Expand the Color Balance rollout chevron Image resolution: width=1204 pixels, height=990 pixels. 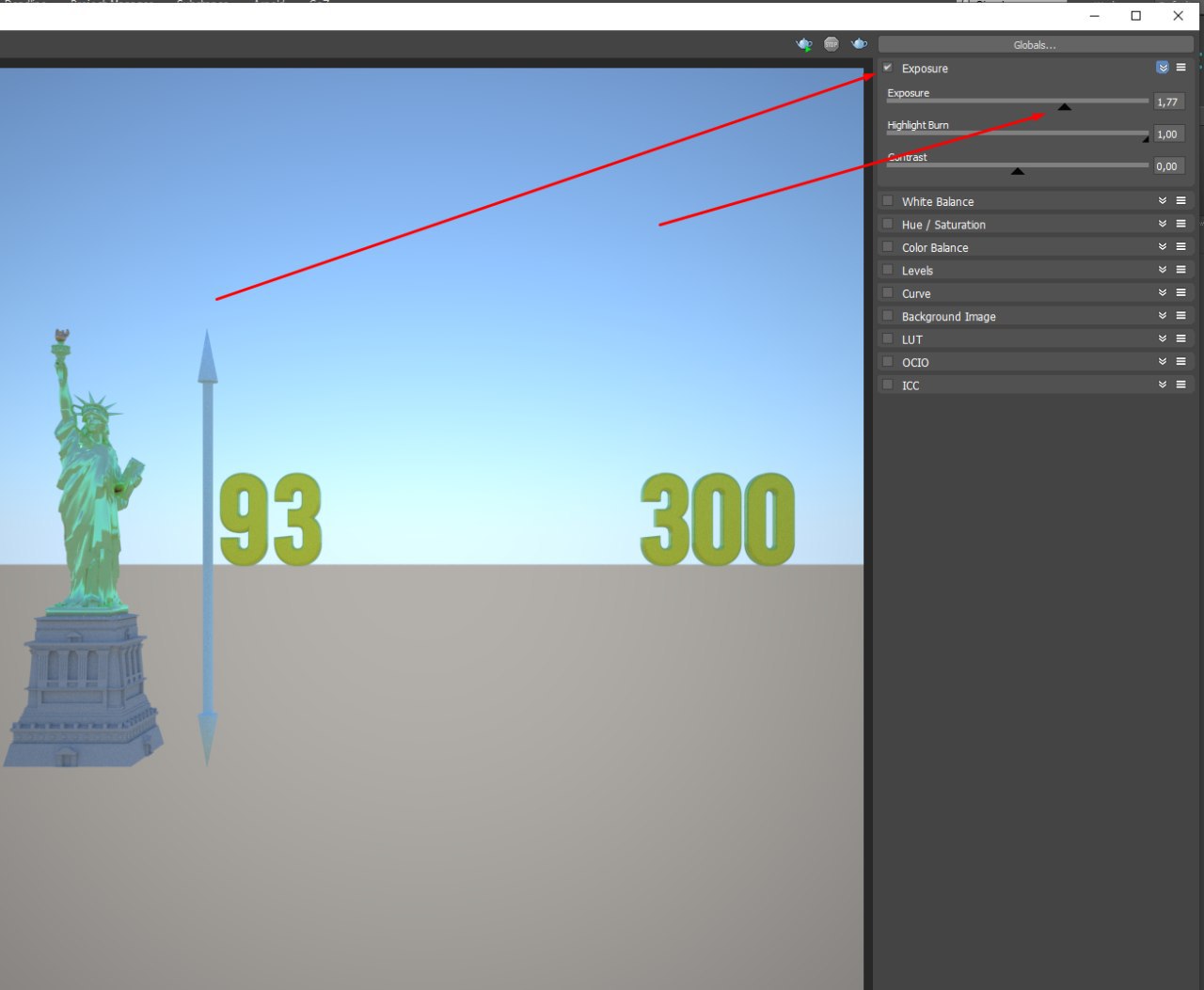coord(1163,246)
